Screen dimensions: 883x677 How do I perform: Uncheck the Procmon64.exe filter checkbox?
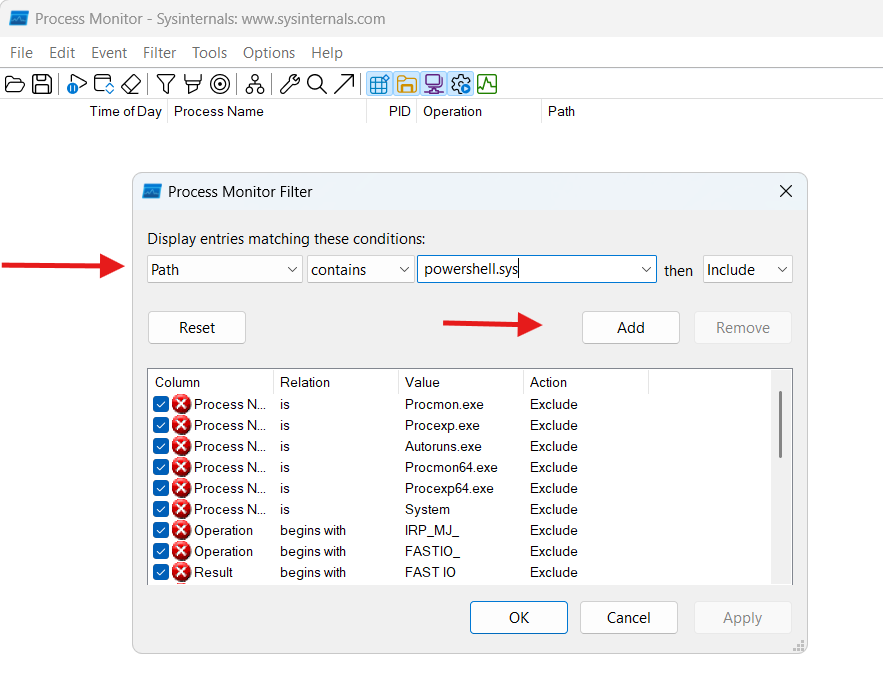click(x=160, y=467)
